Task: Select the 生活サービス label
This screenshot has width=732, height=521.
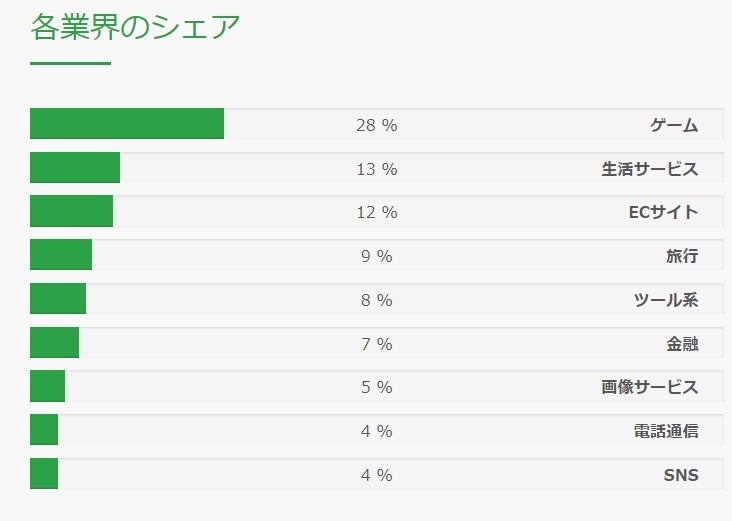Action: (650, 169)
